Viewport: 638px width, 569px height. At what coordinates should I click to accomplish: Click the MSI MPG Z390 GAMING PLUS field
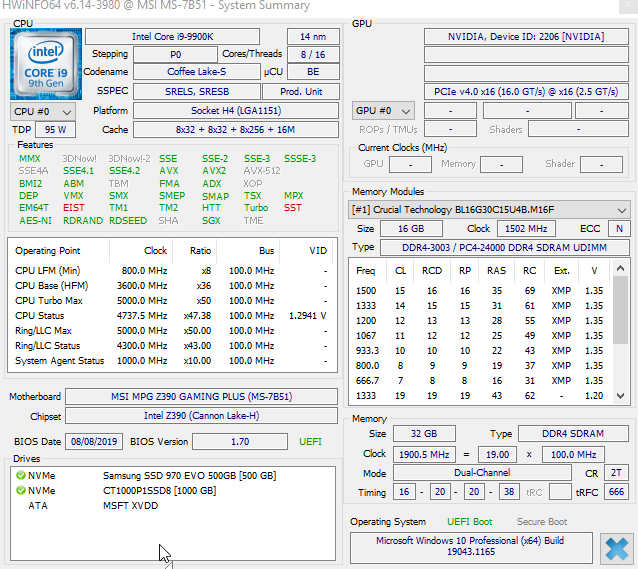pos(201,397)
